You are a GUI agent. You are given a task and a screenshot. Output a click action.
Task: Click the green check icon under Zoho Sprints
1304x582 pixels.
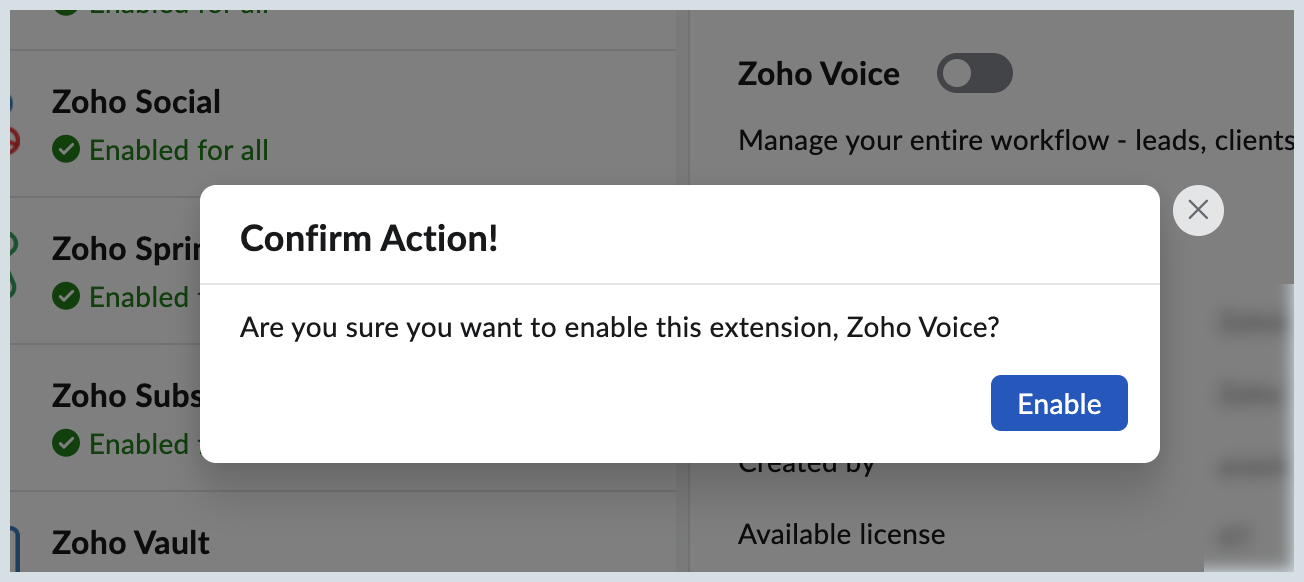(66, 296)
